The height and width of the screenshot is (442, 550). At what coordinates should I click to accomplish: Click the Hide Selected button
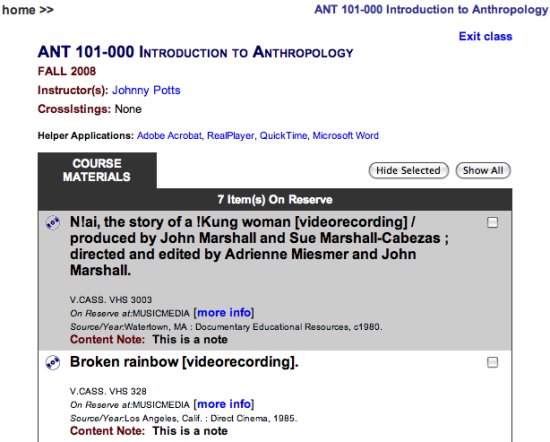(x=409, y=171)
